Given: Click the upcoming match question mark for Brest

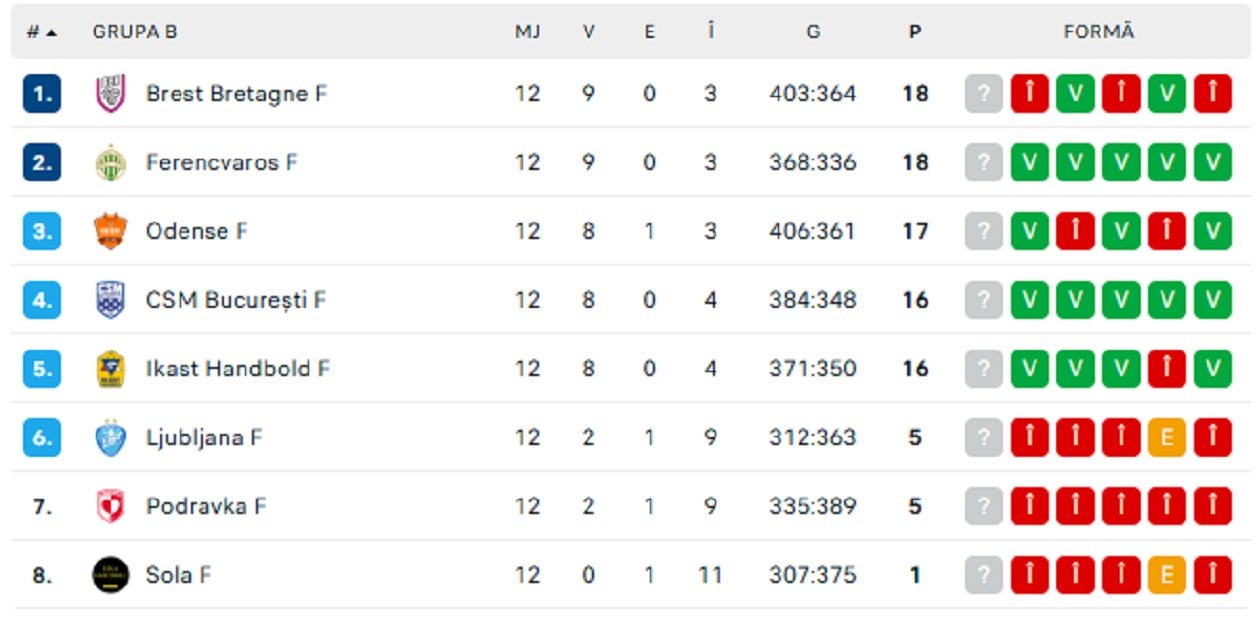Looking at the screenshot, I should [x=985, y=93].
